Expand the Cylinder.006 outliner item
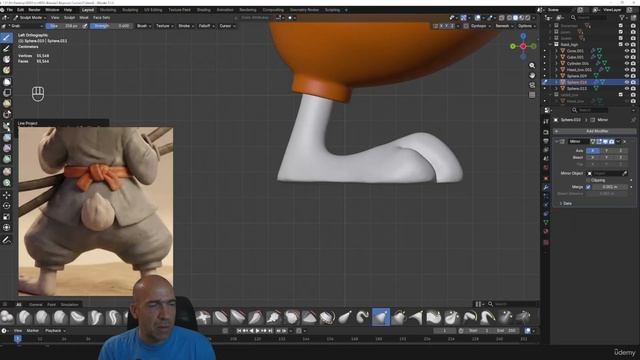This screenshot has width=640, height=360. (x=556, y=63)
